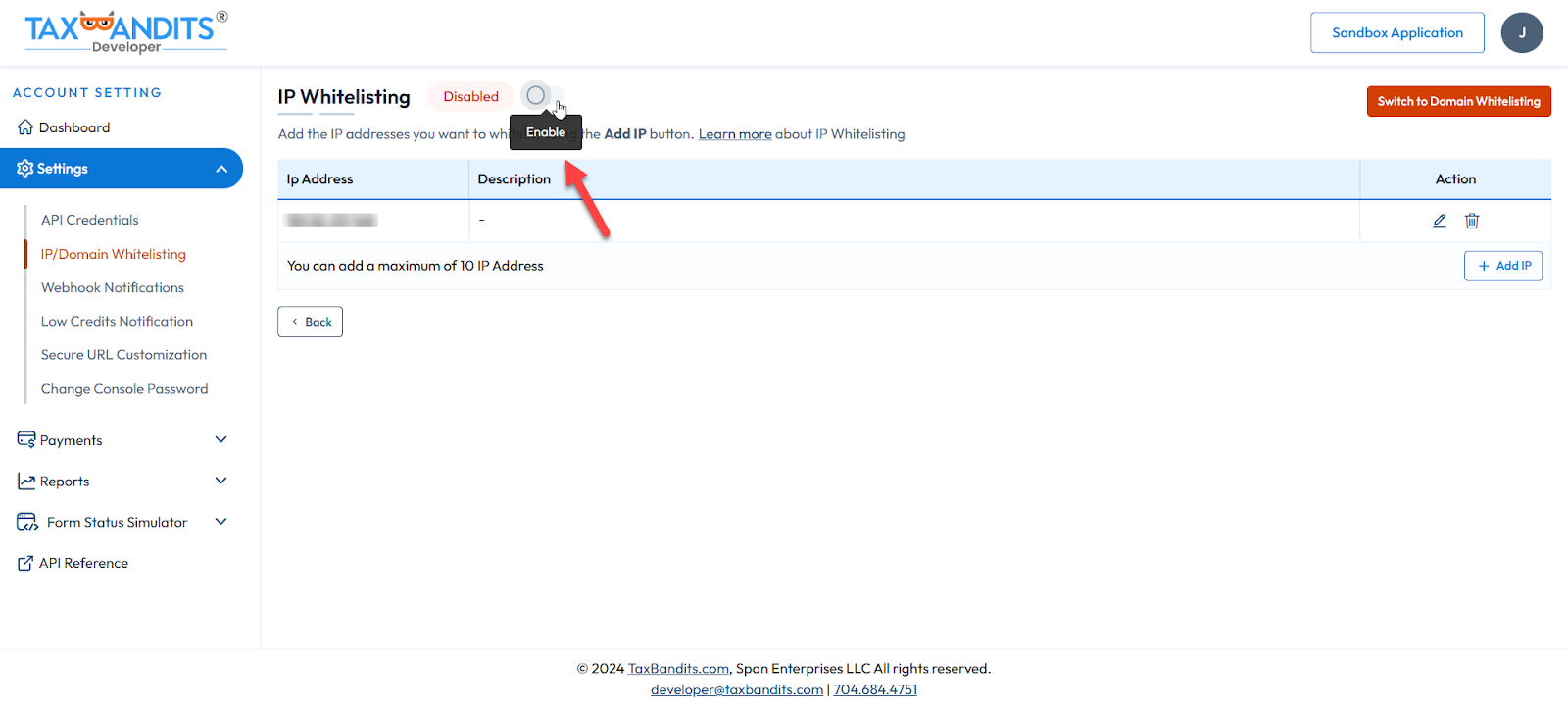The image size is (1568, 710).
Task: Expand the Payments menu chevron
Action: [221, 439]
